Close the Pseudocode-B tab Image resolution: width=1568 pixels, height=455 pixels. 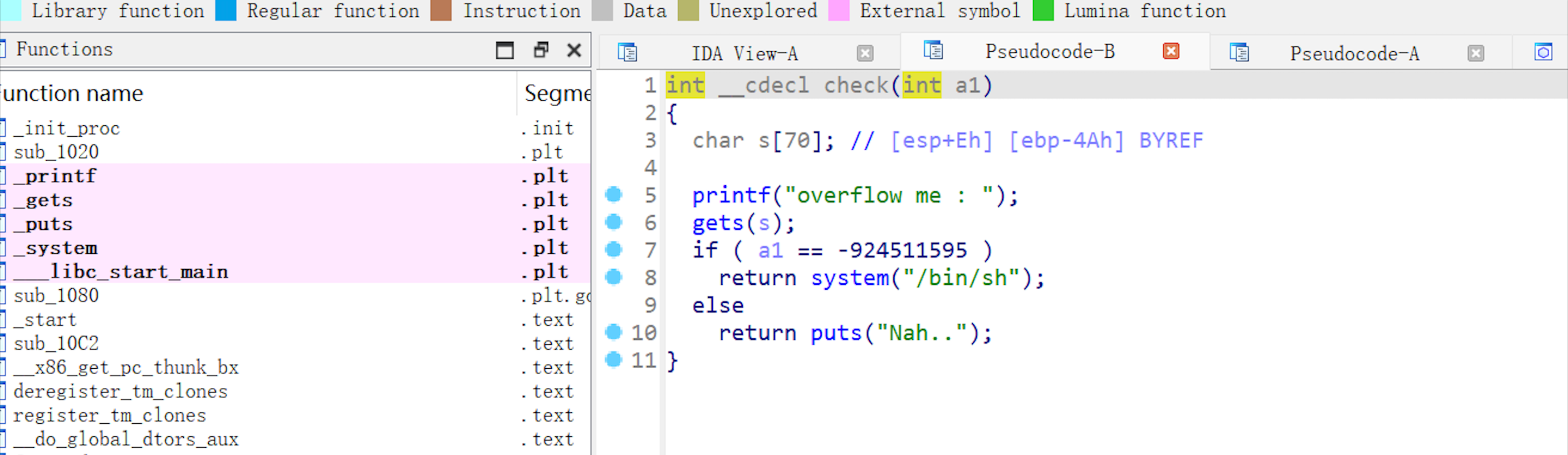point(1171,51)
